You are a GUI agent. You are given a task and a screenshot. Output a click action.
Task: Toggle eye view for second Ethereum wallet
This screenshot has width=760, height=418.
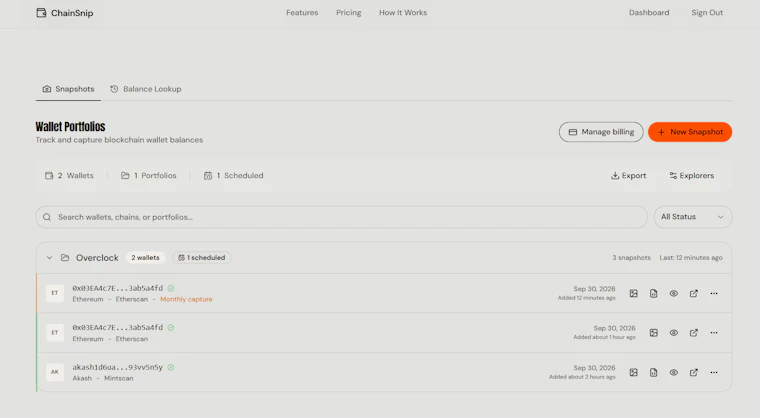pyautogui.click(x=674, y=333)
